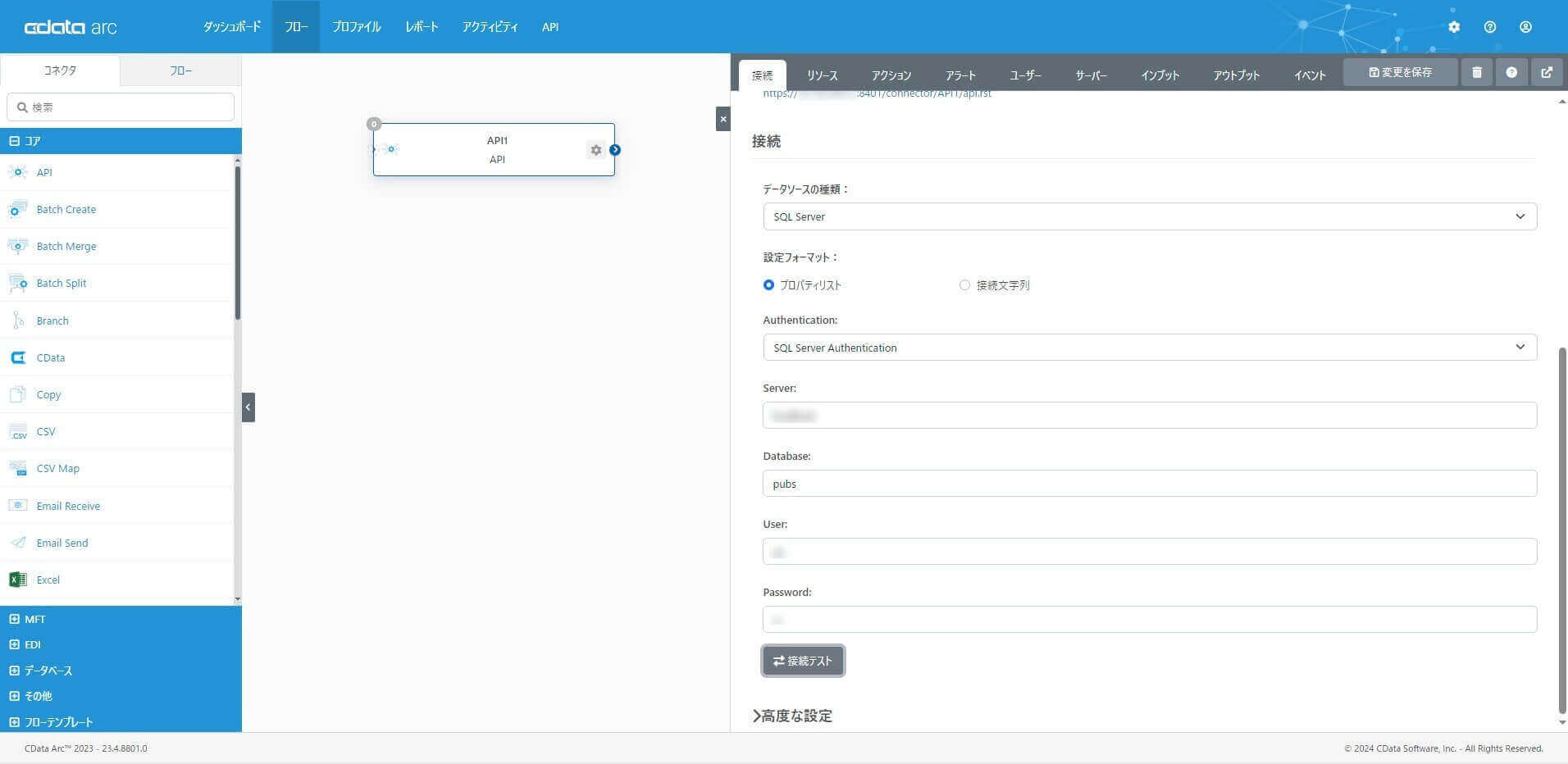Image resolution: width=1568 pixels, height=764 pixels.
Task: Click the Password input field
Action: [1150, 620]
